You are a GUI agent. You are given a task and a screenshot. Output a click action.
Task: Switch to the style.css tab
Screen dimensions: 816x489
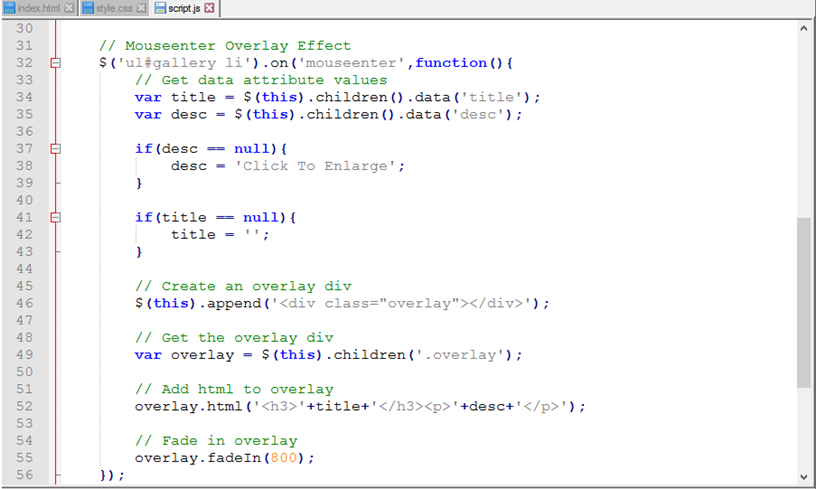pyautogui.click(x=114, y=8)
